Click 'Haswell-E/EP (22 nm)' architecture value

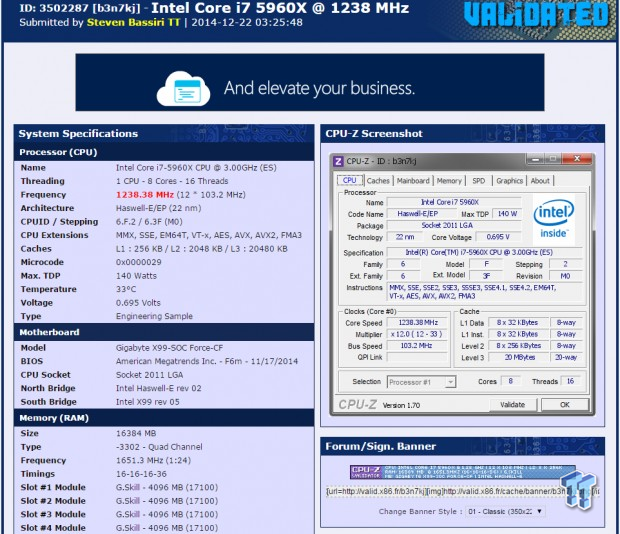[159, 208]
